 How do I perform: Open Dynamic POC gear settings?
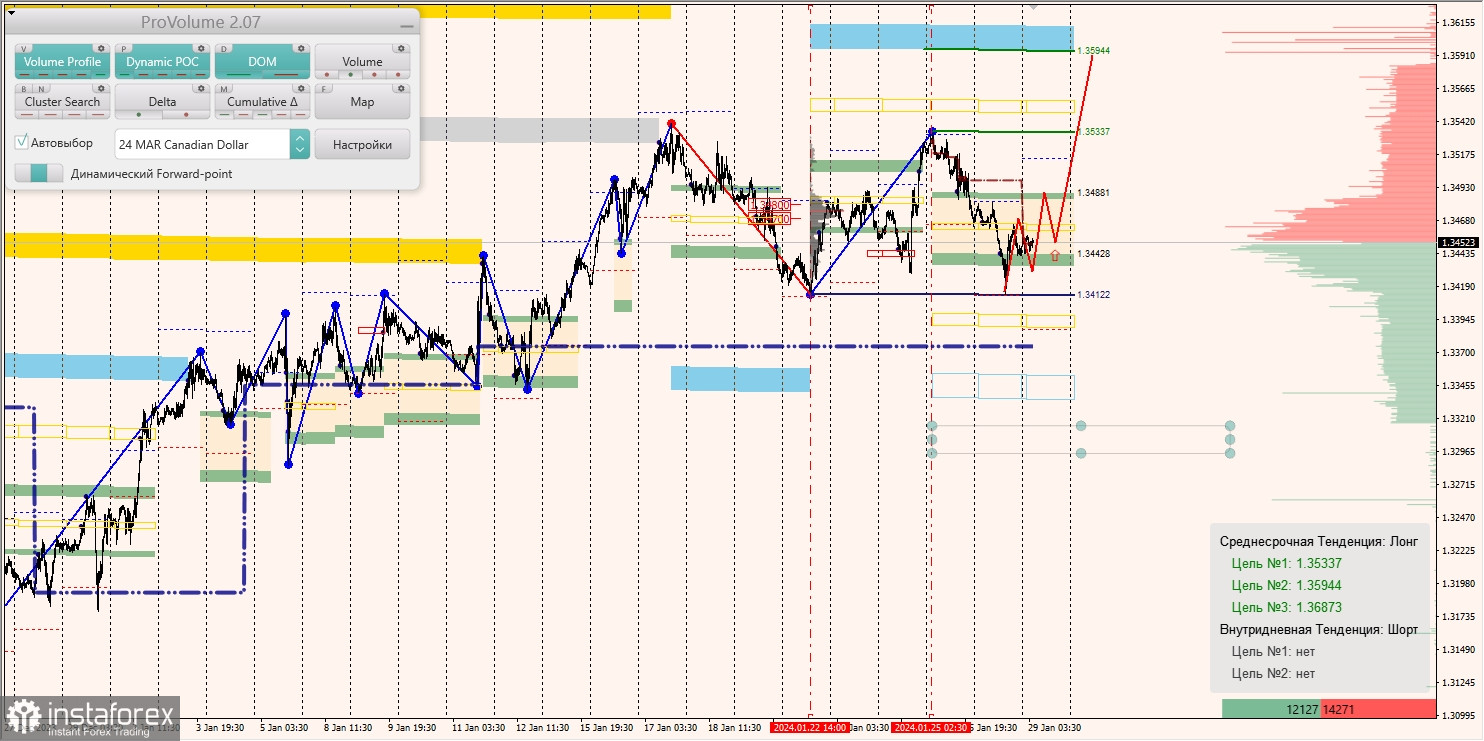[x=200, y=48]
